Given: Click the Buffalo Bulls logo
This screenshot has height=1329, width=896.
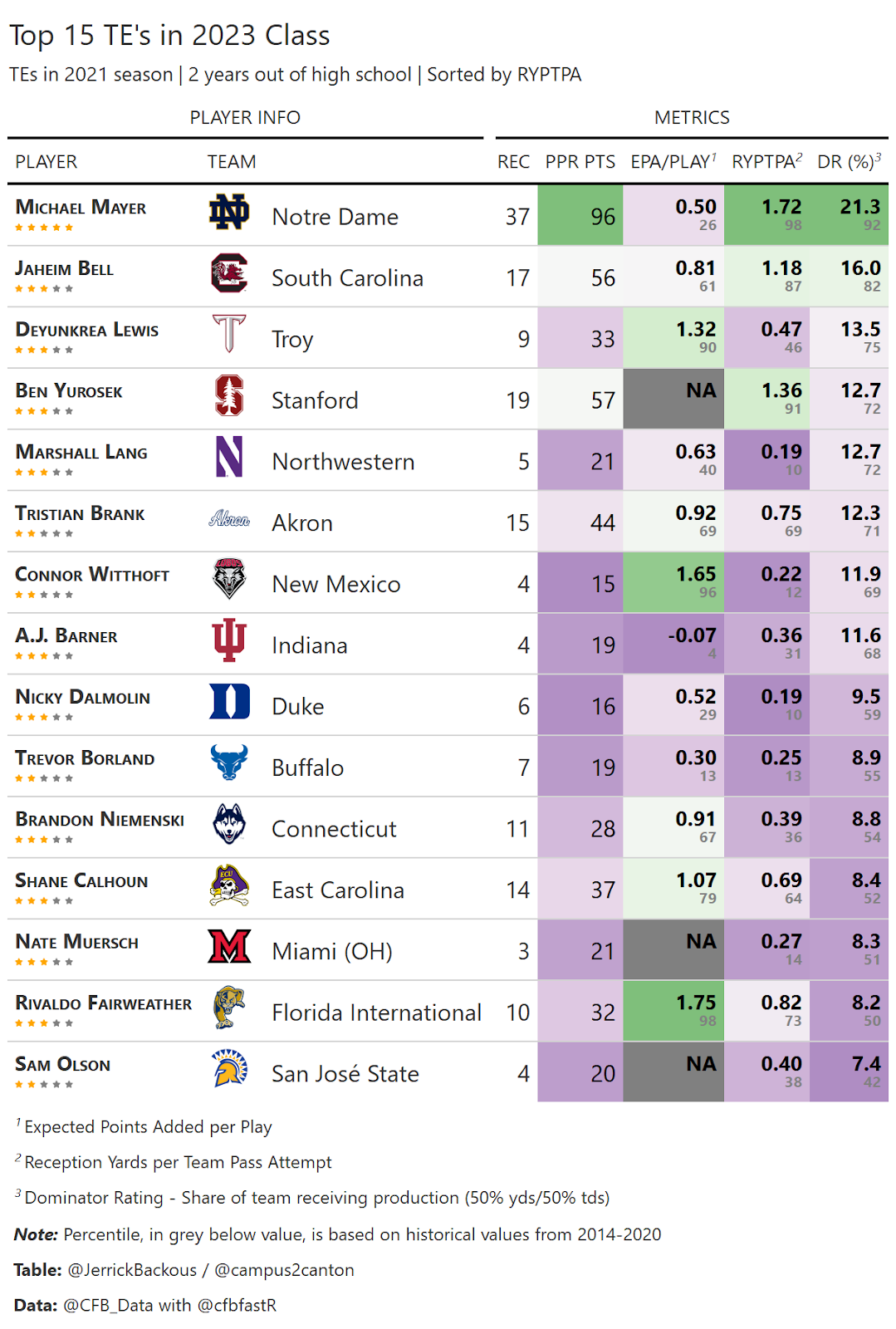Looking at the screenshot, I should click(x=229, y=763).
